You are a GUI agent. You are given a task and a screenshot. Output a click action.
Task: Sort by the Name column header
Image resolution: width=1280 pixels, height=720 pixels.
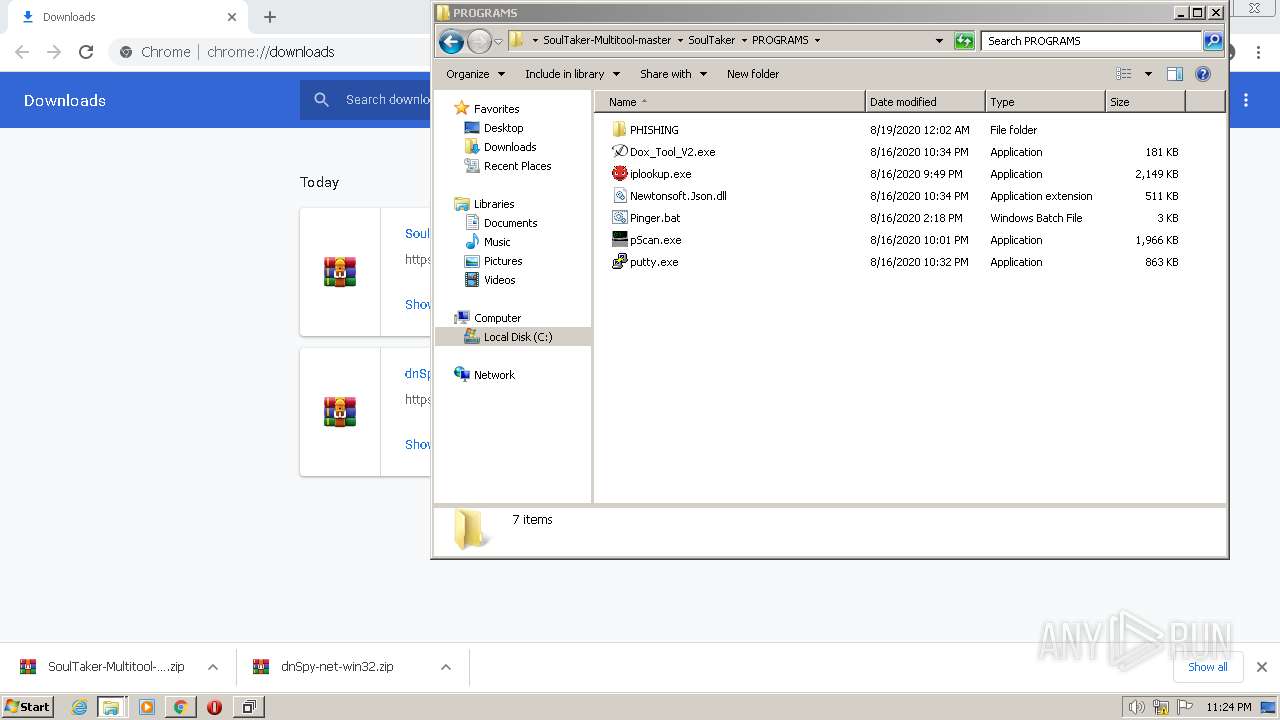[730, 102]
